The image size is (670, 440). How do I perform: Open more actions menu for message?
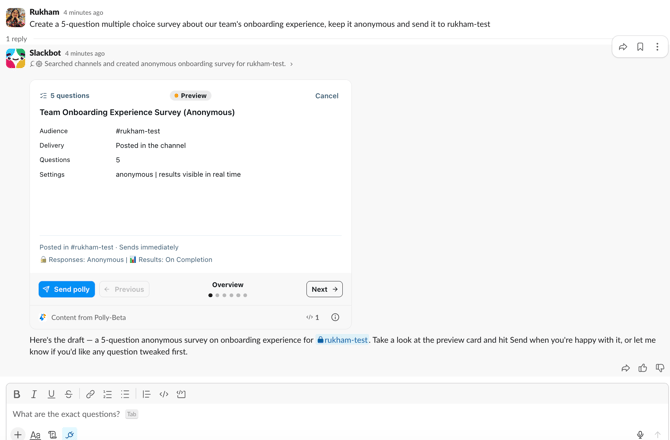pos(657,47)
